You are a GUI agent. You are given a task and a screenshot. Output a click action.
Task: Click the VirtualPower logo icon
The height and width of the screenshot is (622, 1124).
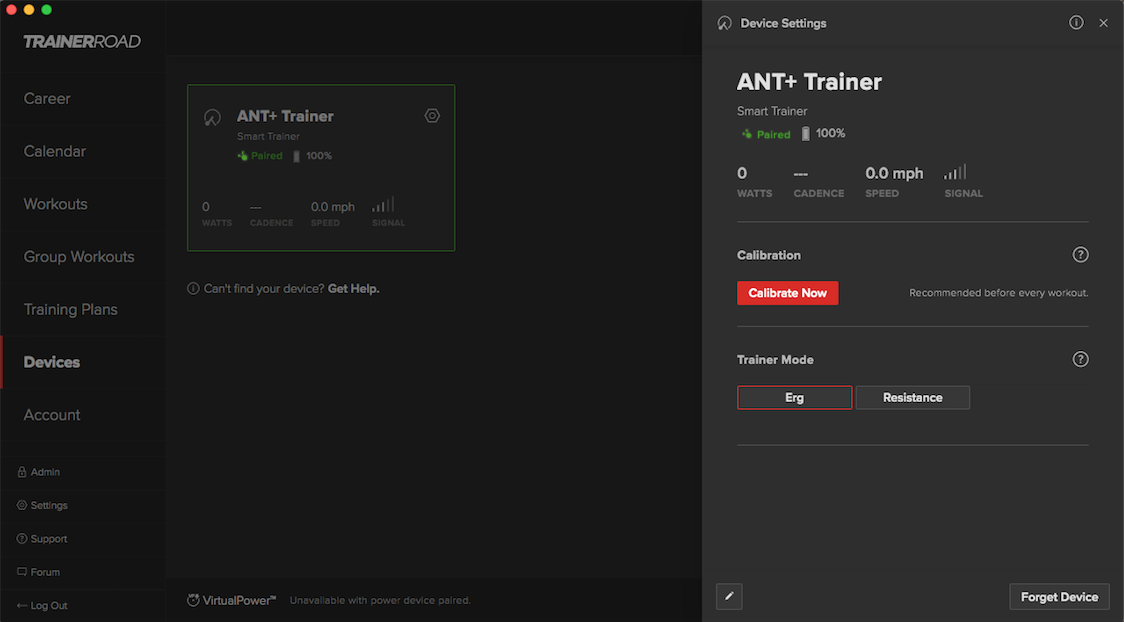click(193, 600)
